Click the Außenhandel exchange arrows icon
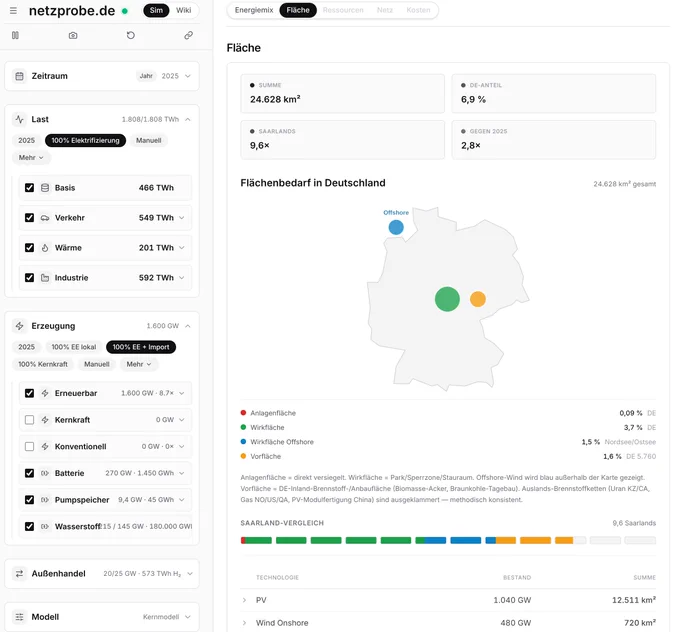The width and height of the screenshot is (680, 632). pos(20,573)
